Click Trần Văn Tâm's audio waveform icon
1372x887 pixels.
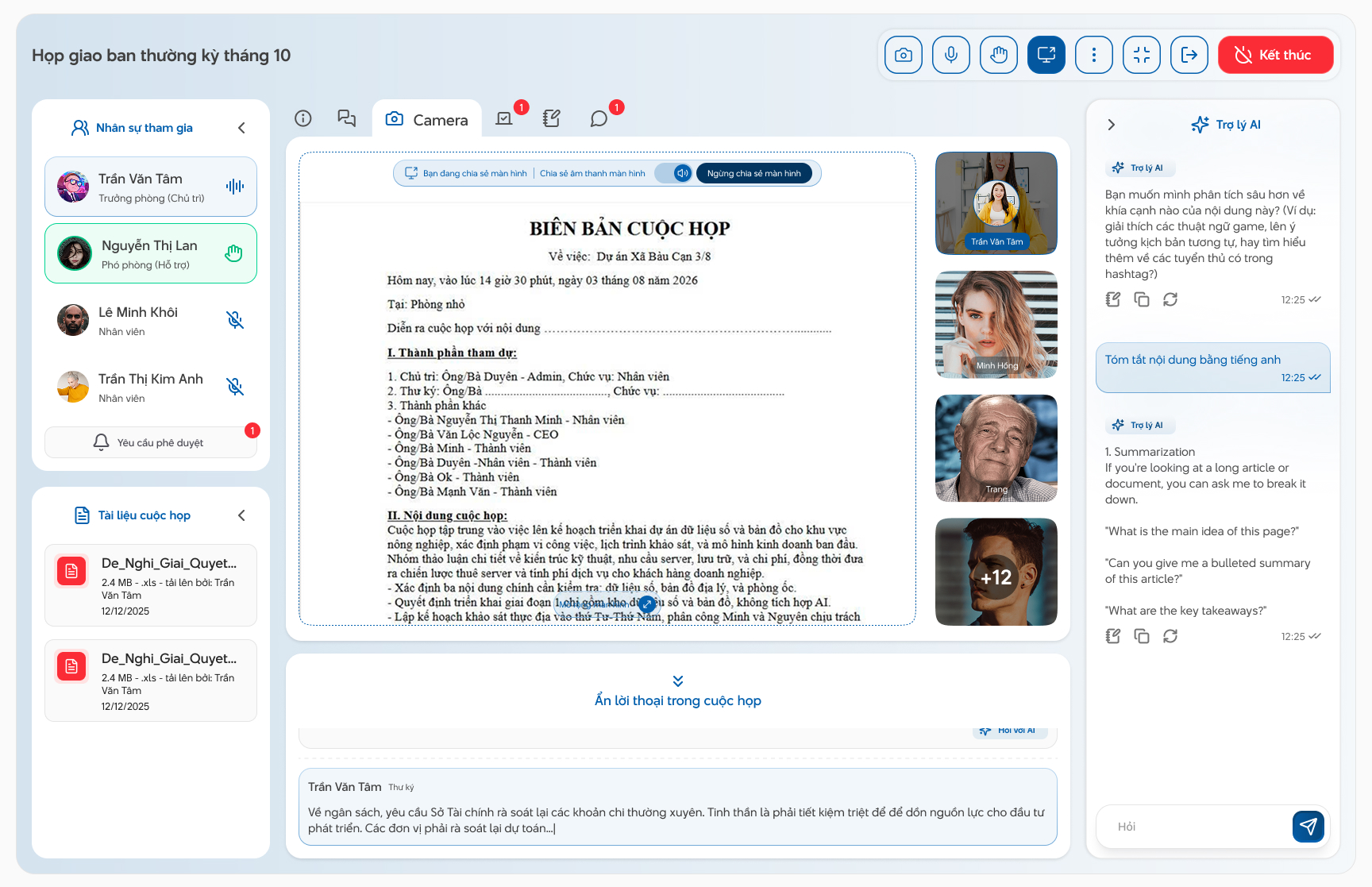pos(235,187)
